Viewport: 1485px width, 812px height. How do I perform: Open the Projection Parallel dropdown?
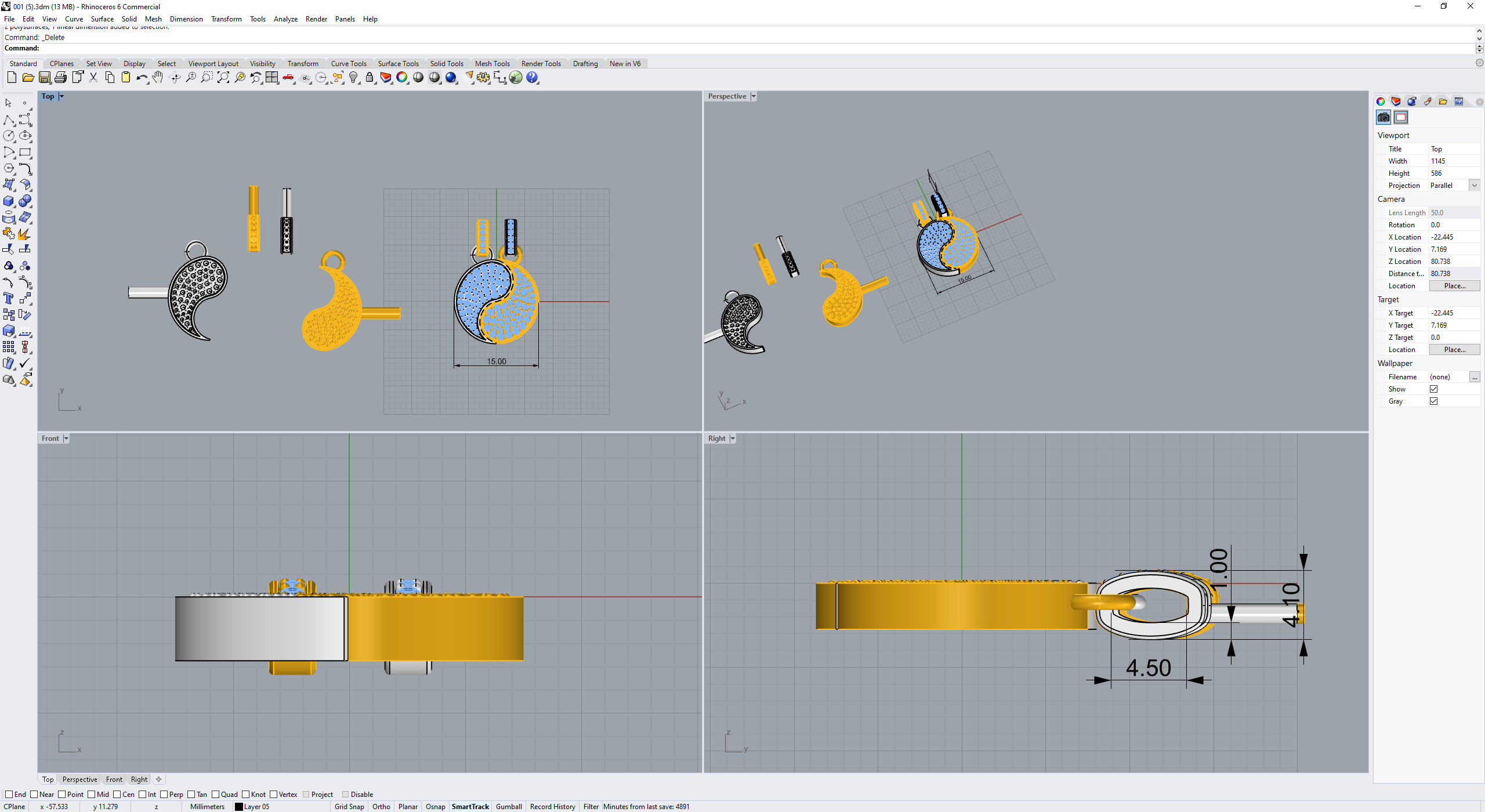pos(1474,186)
